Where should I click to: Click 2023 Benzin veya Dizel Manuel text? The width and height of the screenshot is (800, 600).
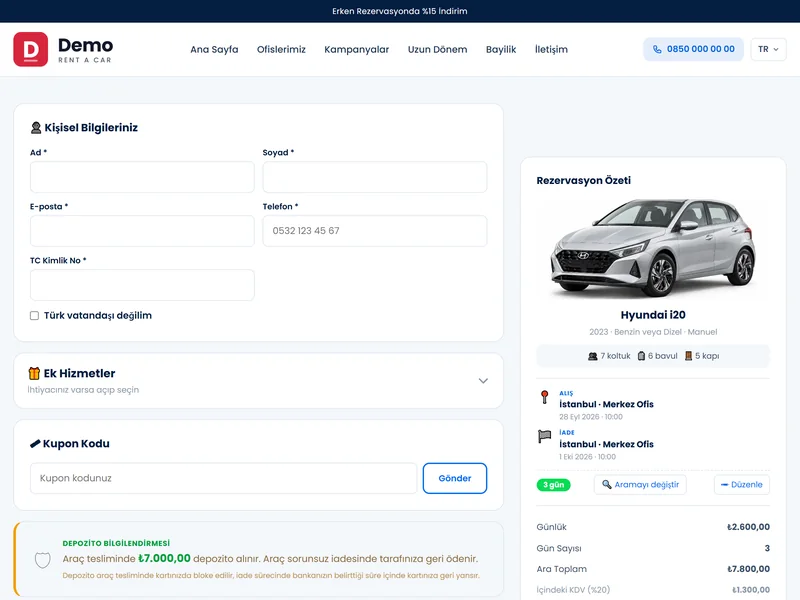click(653, 332)
